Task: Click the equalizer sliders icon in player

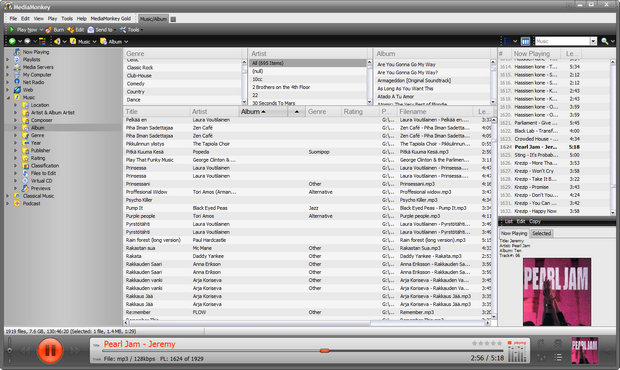Action: click(x=541, y=357)
